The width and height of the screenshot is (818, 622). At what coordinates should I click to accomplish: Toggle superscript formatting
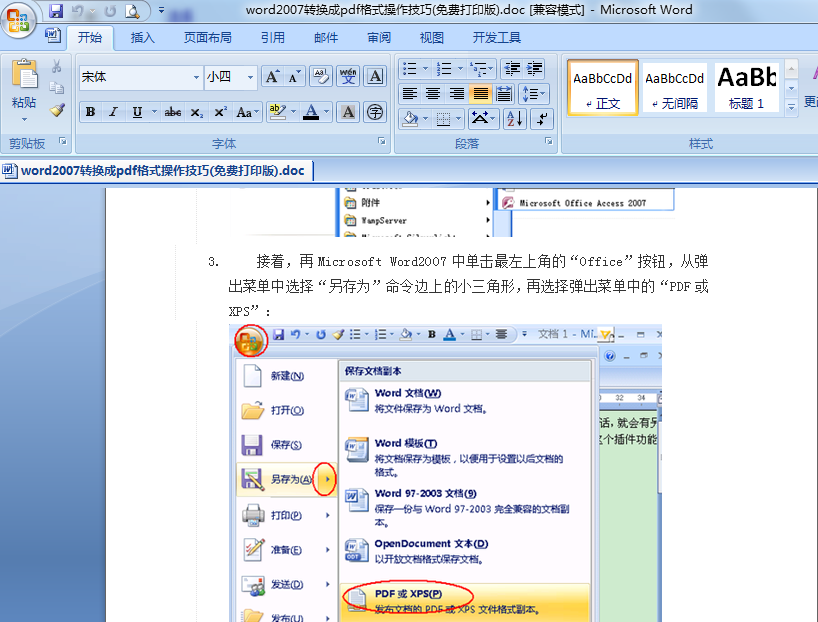[220, 112]
